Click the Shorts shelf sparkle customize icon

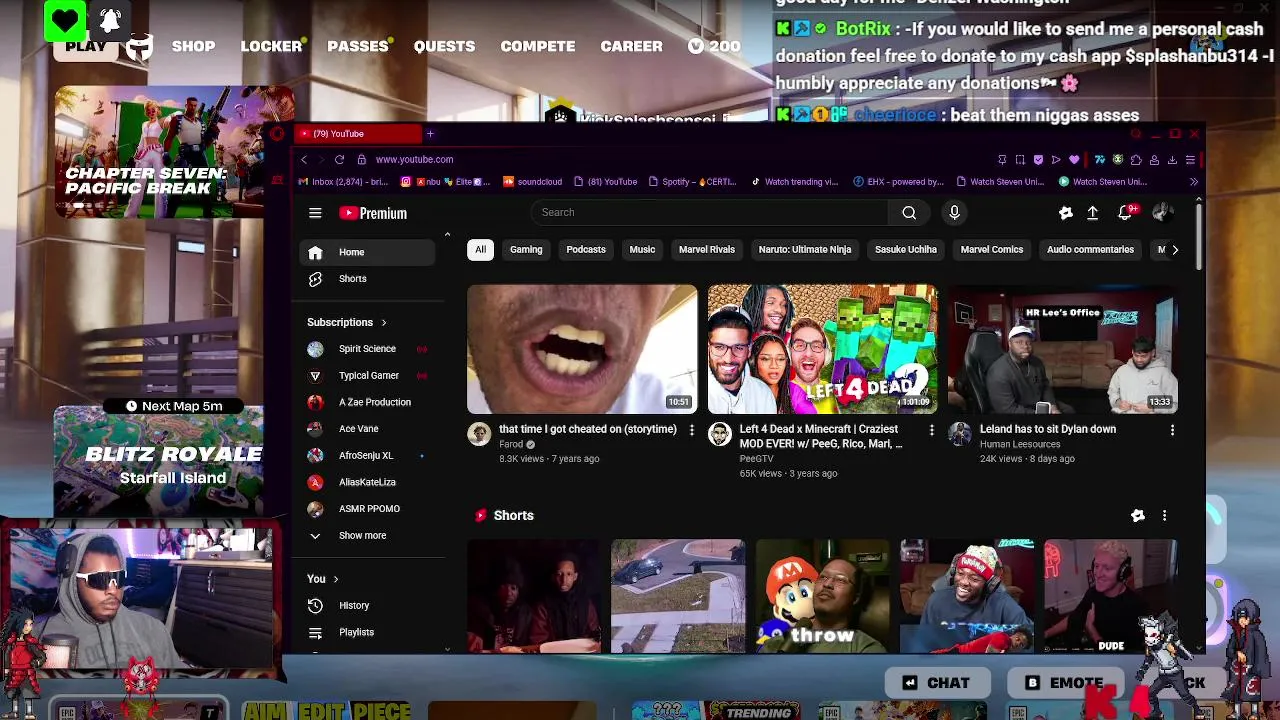[1138, 515]
